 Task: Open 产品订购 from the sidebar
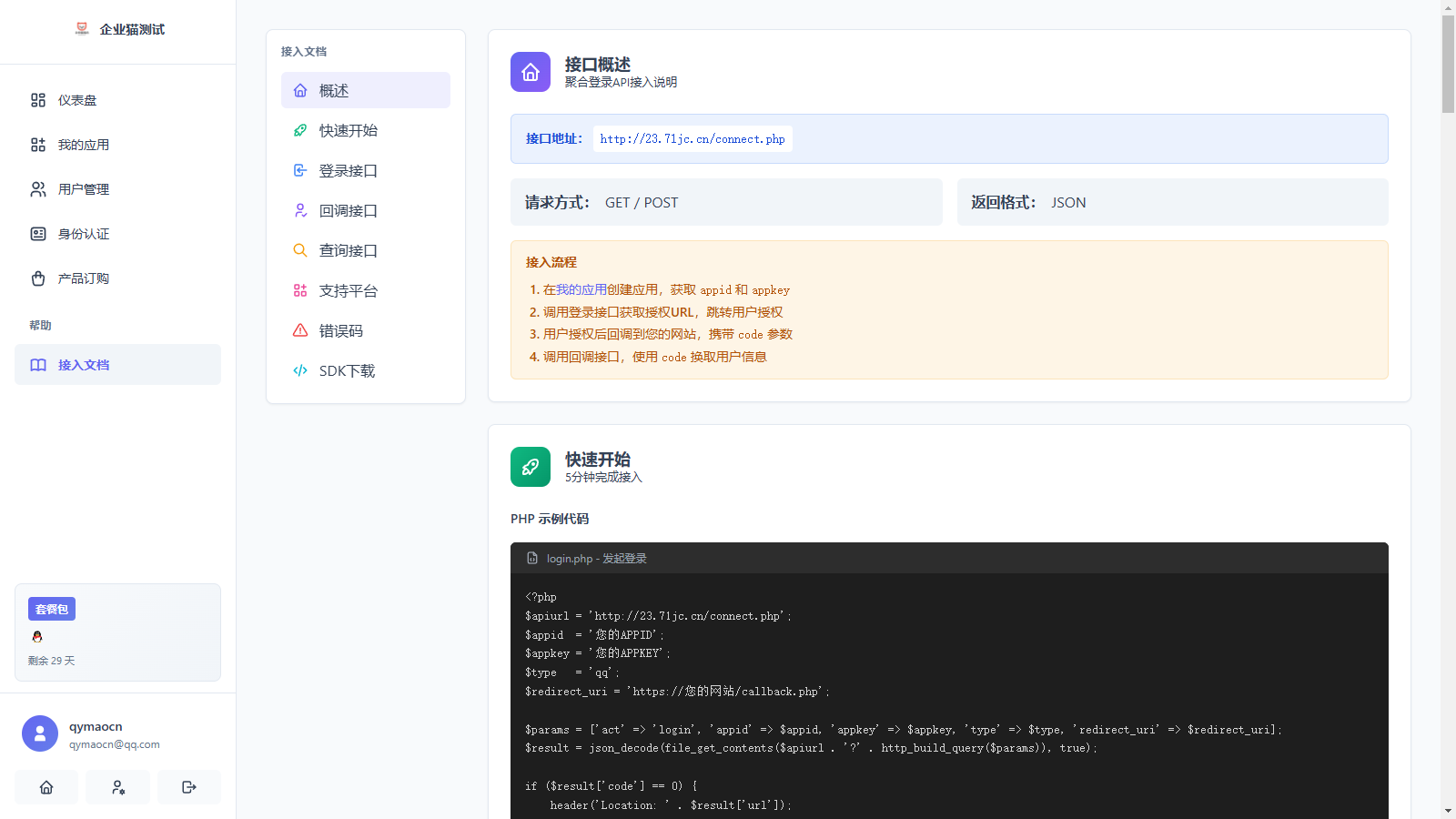(83, 278)
